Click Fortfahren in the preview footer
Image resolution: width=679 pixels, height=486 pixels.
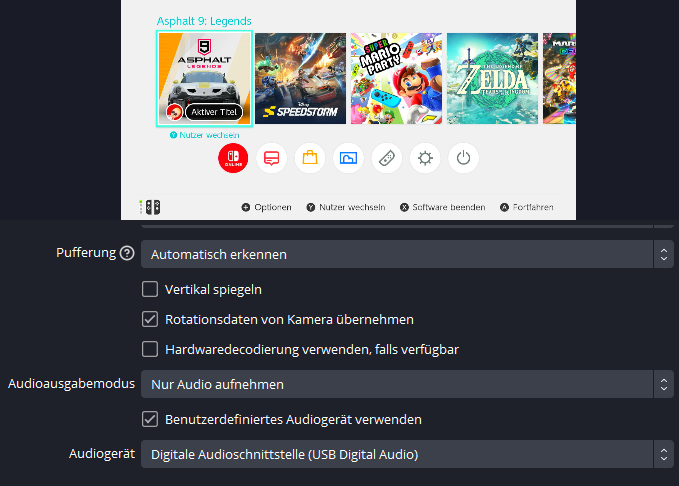527,207
